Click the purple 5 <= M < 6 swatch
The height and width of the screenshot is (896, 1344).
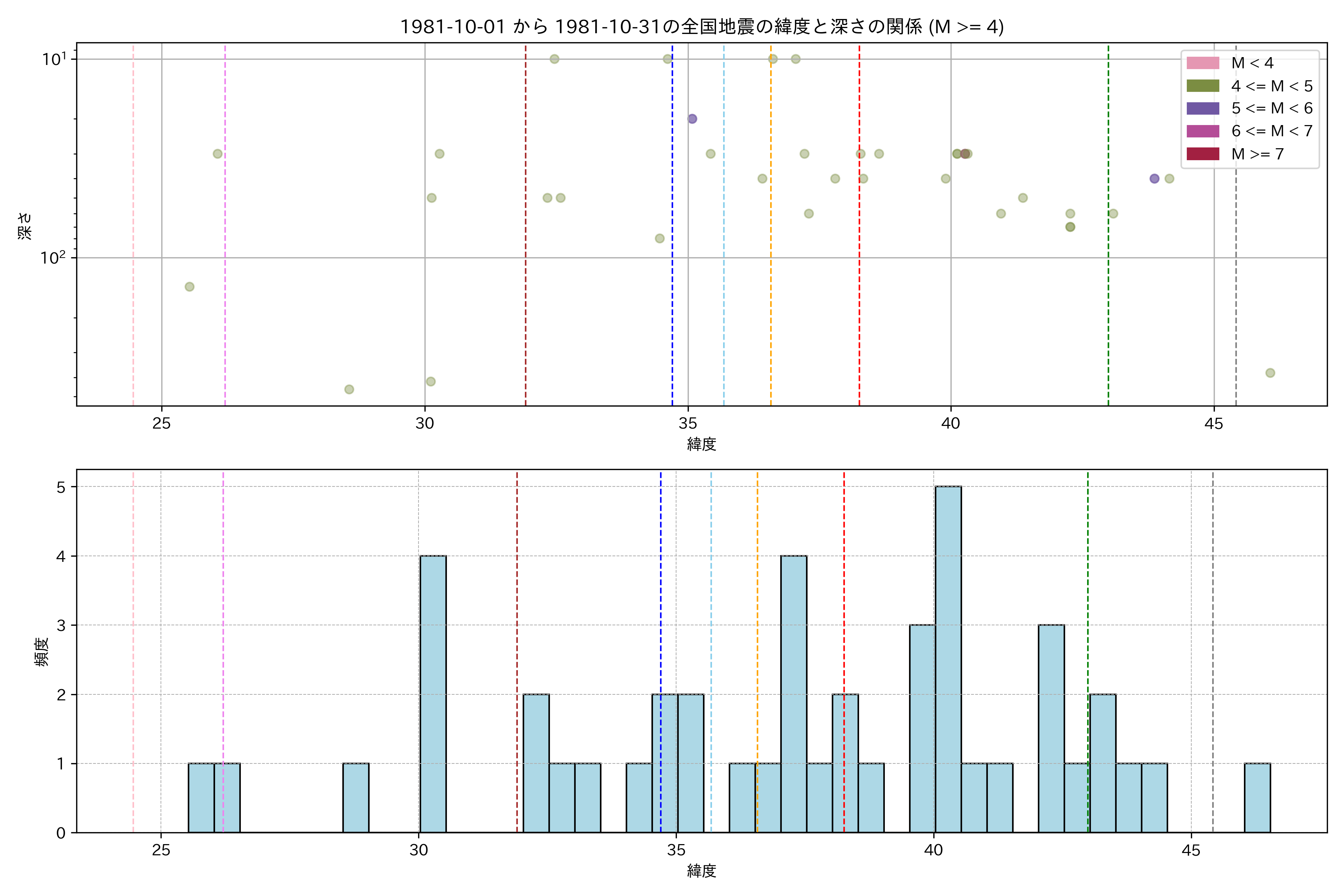(x=1203, y=109)
